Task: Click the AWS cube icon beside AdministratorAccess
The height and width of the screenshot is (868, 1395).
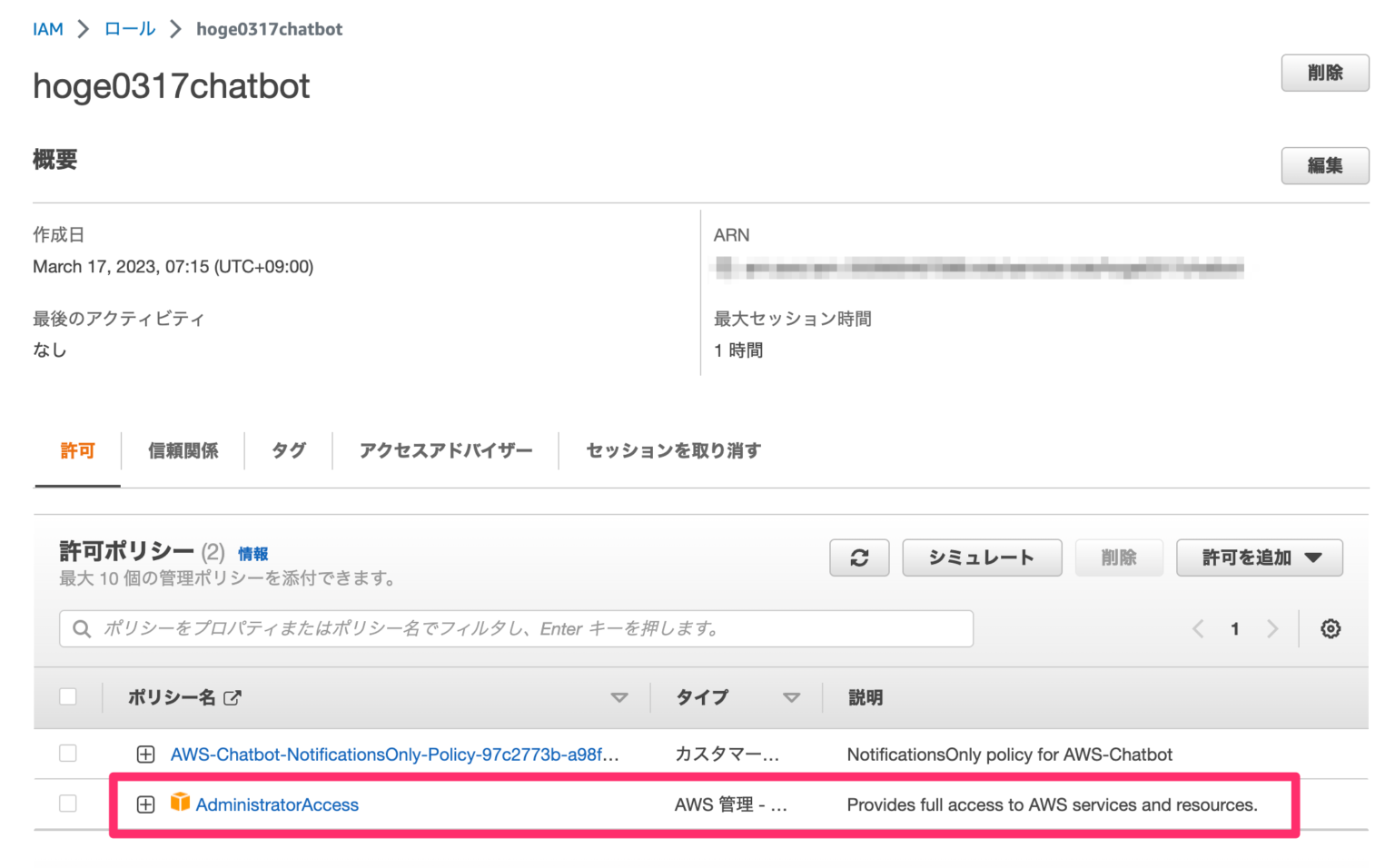Action: pos(180,804)
